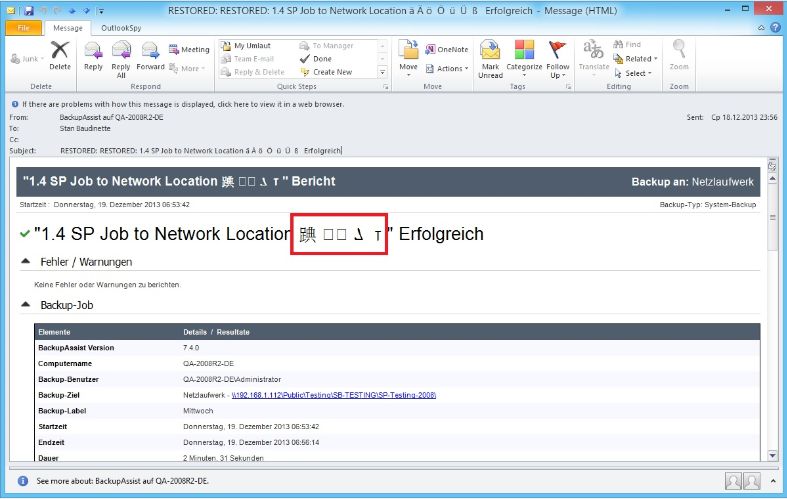This screenshot has height=499, width=787.
Task: Click the Outlook Help icon
Action: [775, 28]
